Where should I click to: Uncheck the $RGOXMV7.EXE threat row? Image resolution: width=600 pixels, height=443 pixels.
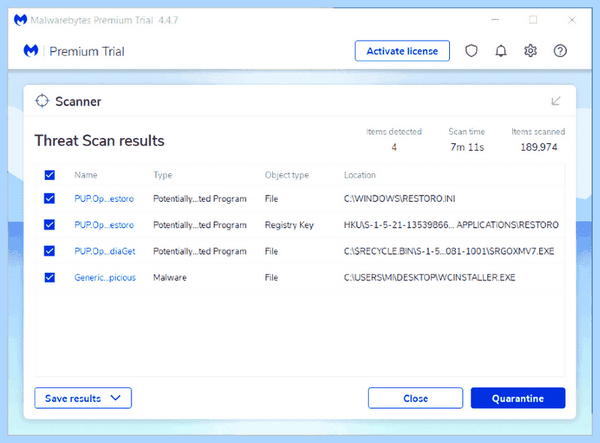[49, 251]
